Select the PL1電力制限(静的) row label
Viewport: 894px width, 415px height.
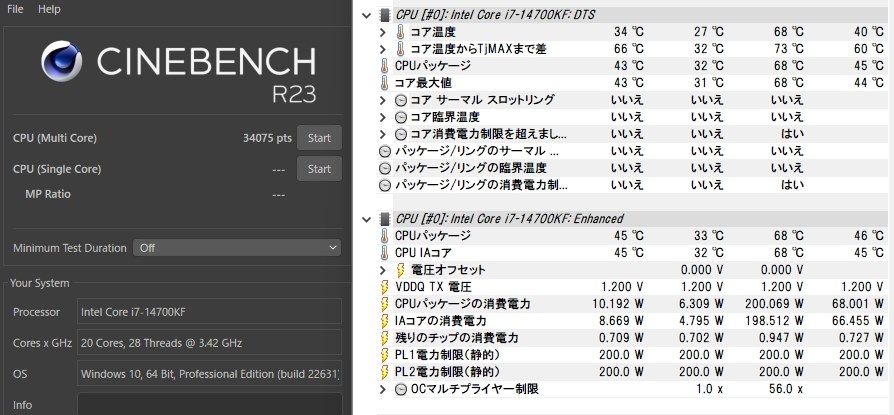click(448, 355)
